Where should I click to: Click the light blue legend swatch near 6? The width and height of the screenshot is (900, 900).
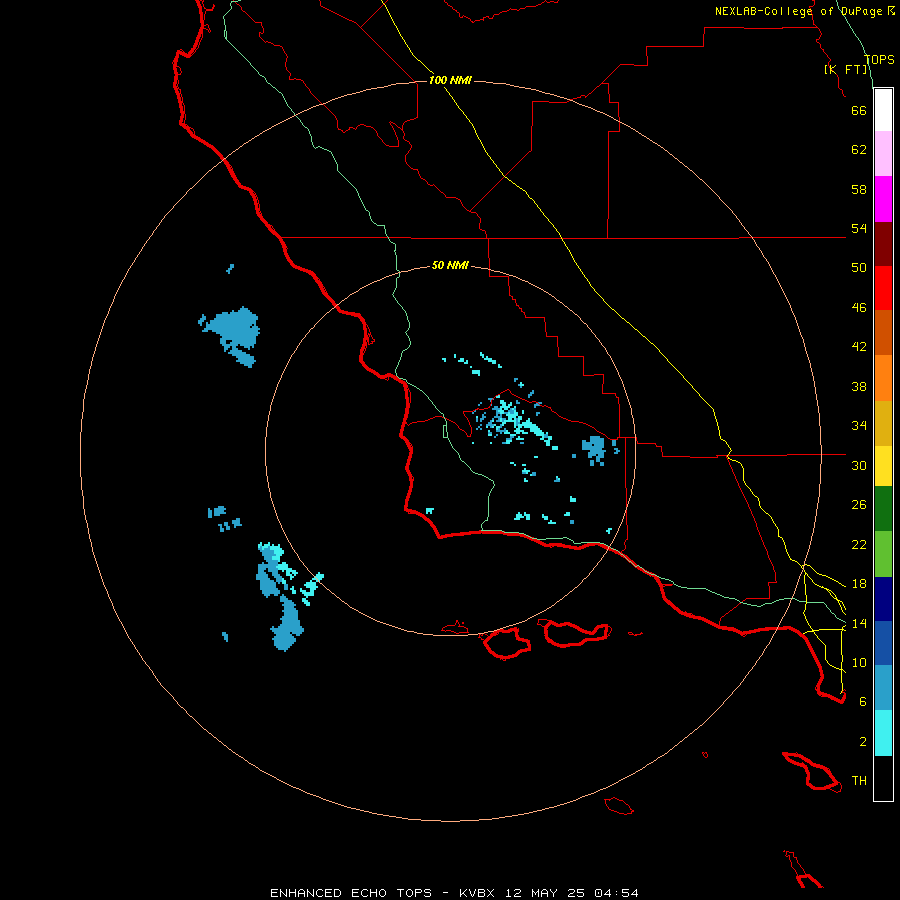883,688
